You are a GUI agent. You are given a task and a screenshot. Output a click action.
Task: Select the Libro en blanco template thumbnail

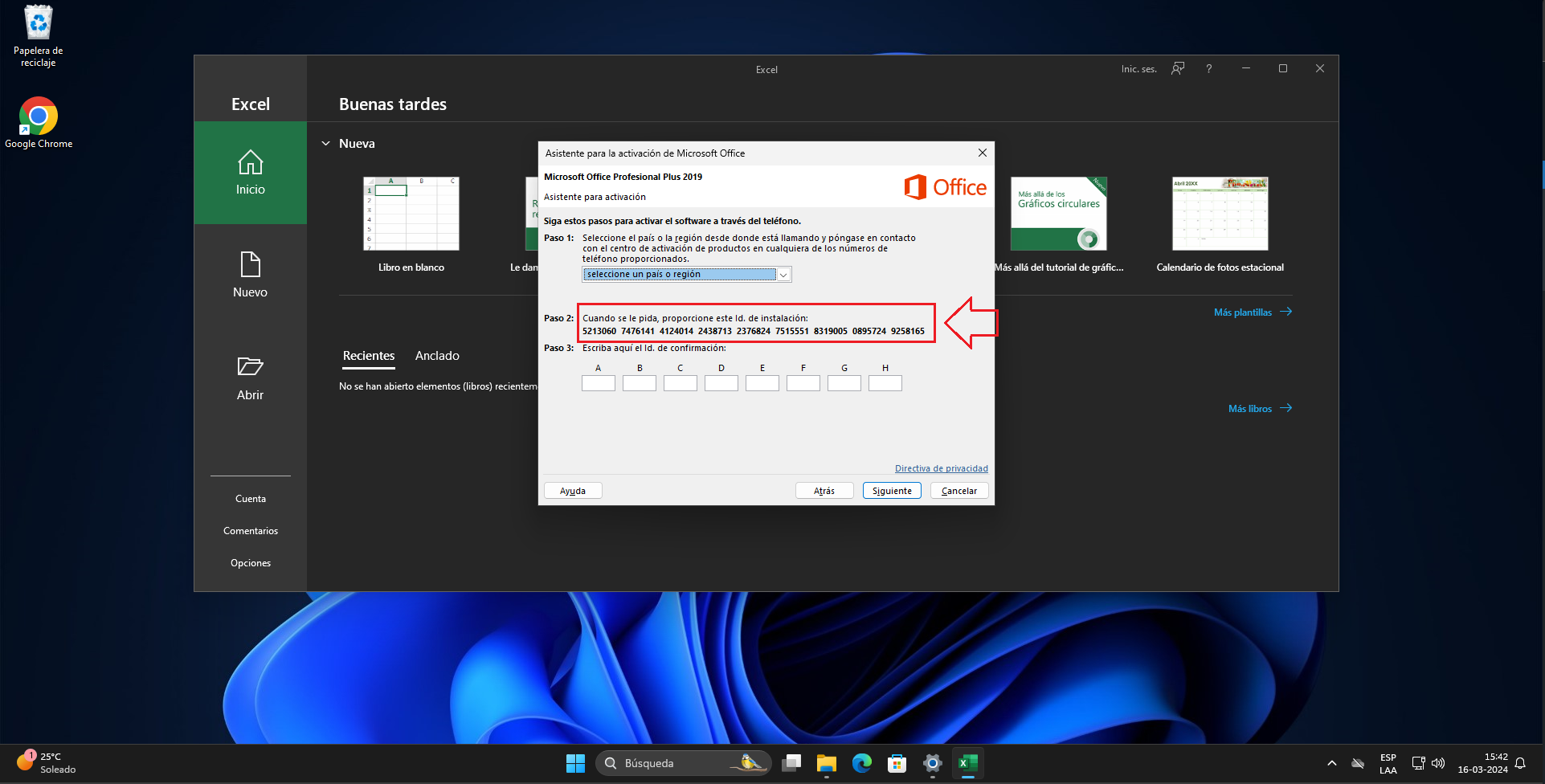(411, 213)
